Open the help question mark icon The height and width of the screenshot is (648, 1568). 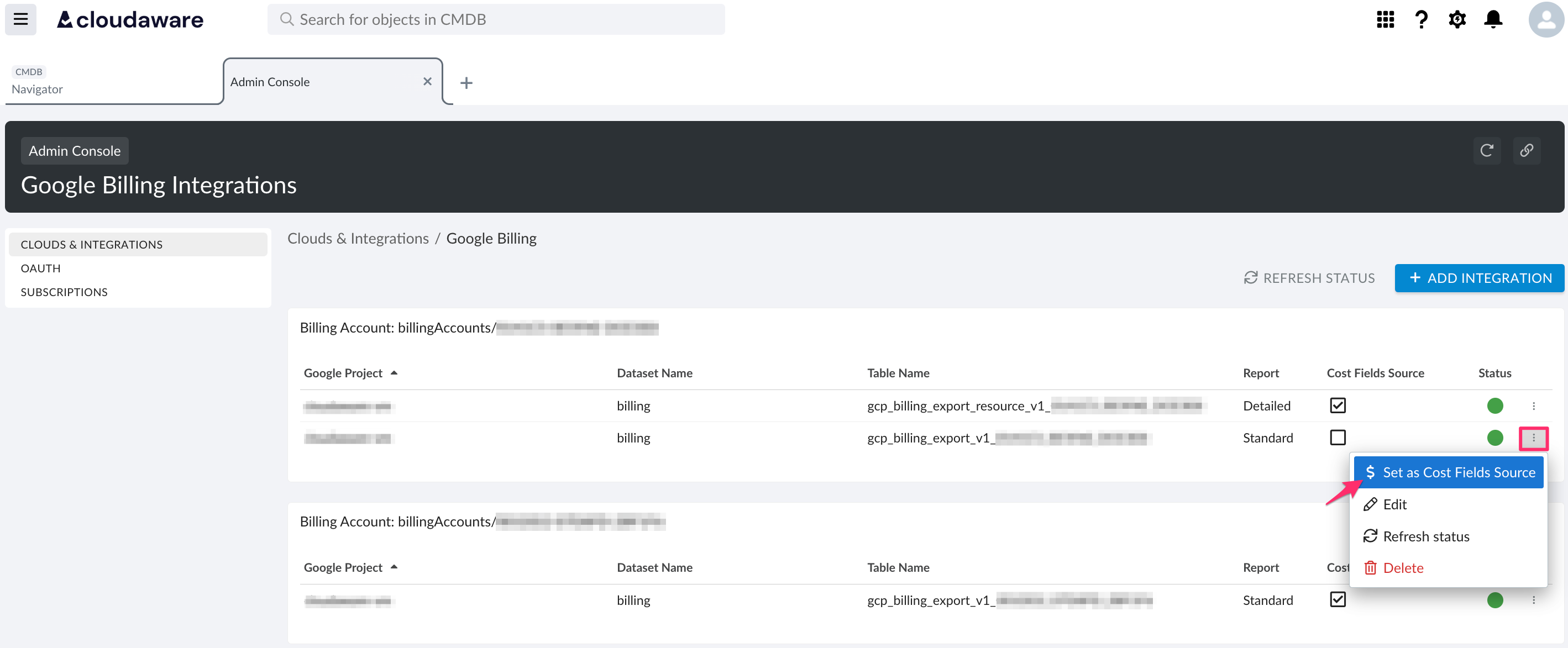(1420, 19)
